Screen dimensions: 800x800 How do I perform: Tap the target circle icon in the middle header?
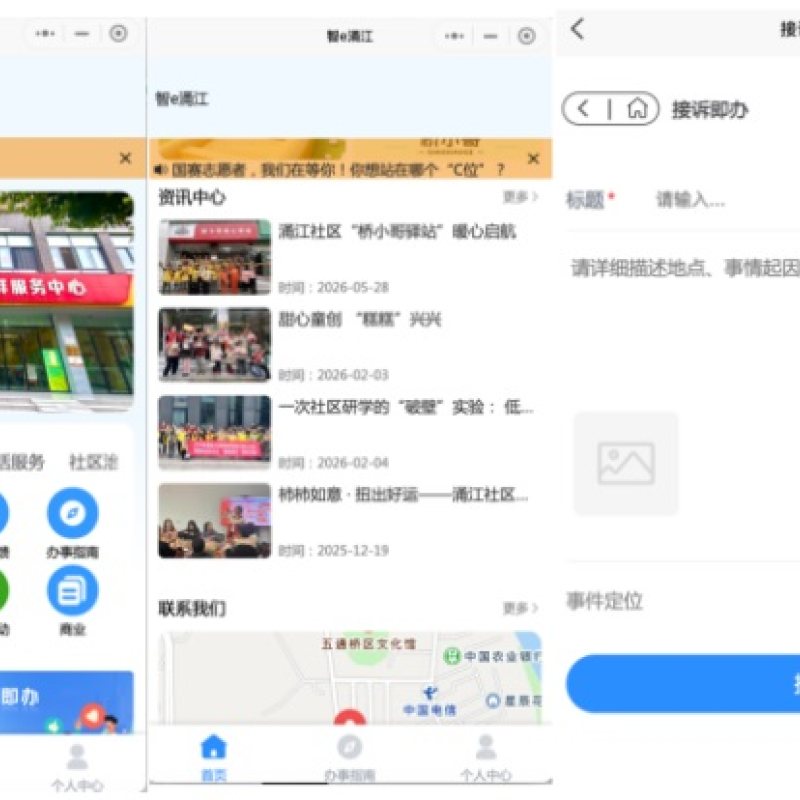point(527,36)
